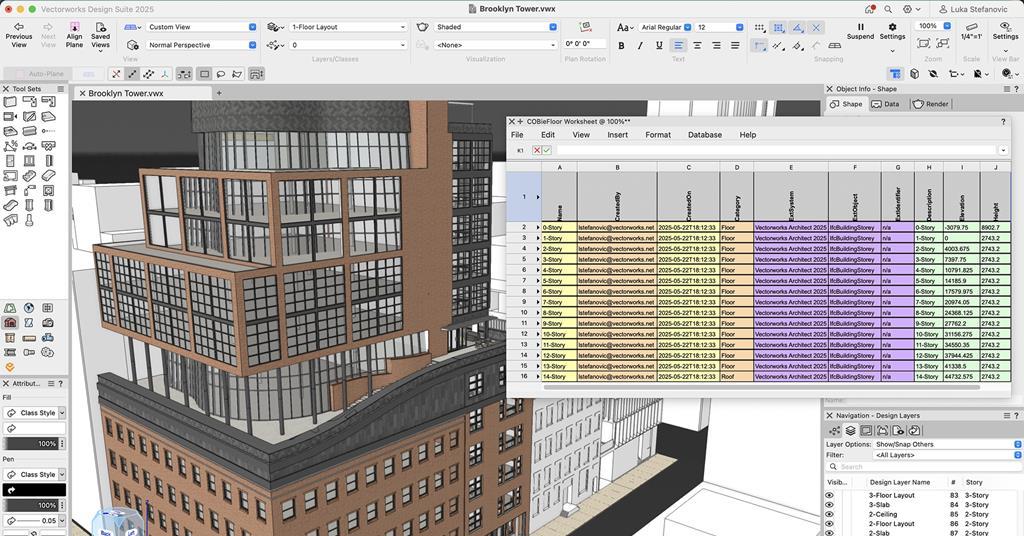This screenshot has height=536, width=1024.
Task: Open Saved Views menu
Action: 101,35
